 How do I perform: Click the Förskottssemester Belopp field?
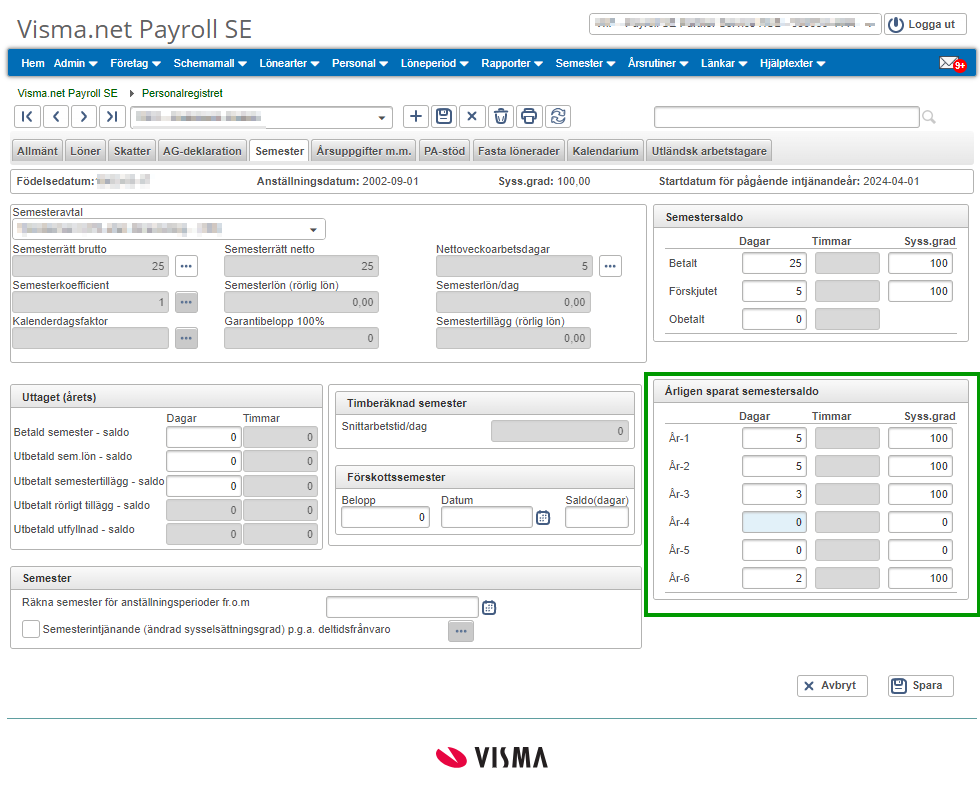coord(385,517)
